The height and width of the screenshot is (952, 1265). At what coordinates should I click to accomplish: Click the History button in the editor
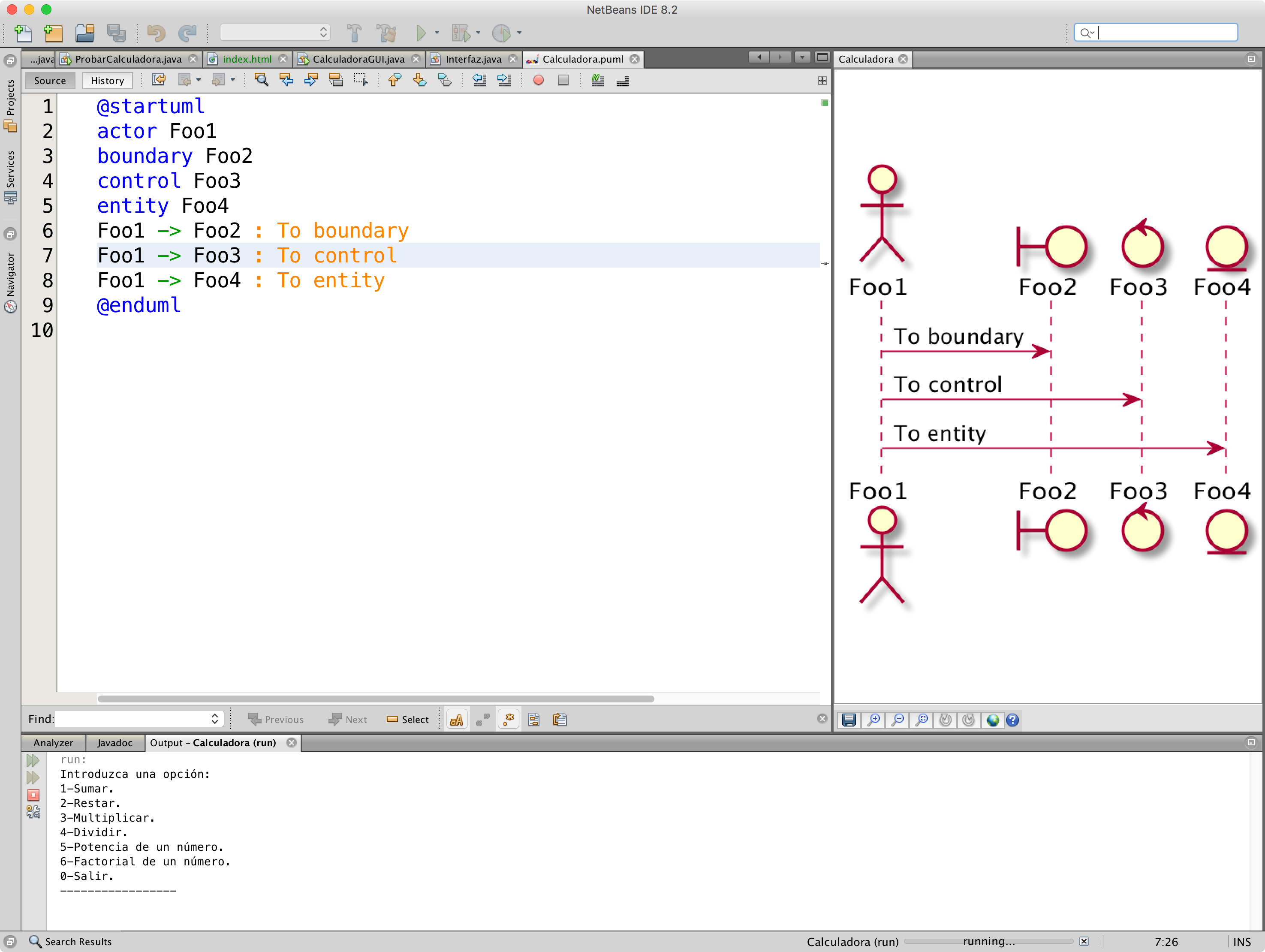coord(107,80)
